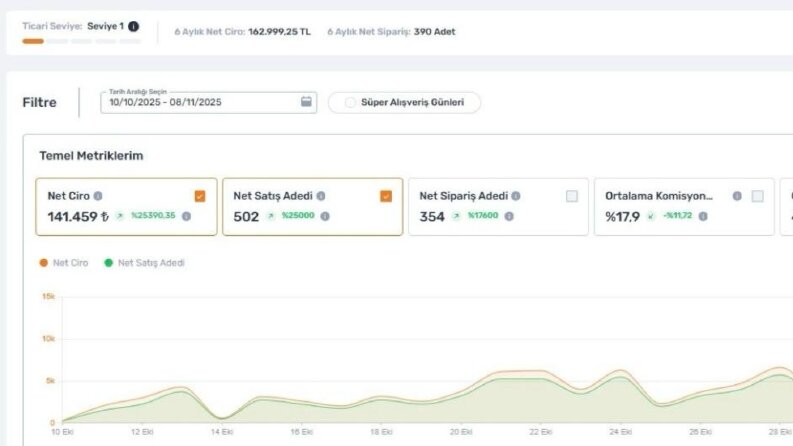Select the commission value %17.9

(623, 216)
